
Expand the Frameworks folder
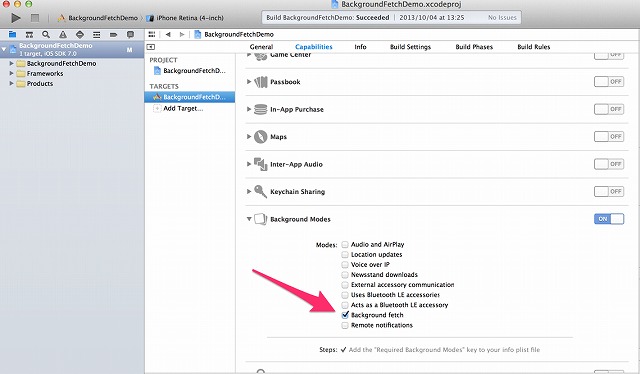pos(11,73)
